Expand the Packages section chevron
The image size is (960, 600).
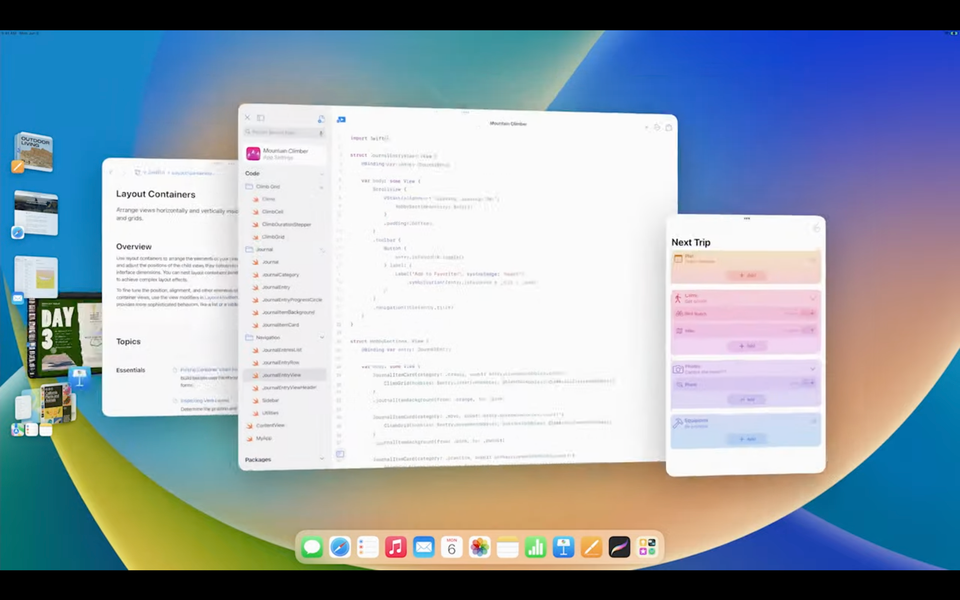(321, 459)
